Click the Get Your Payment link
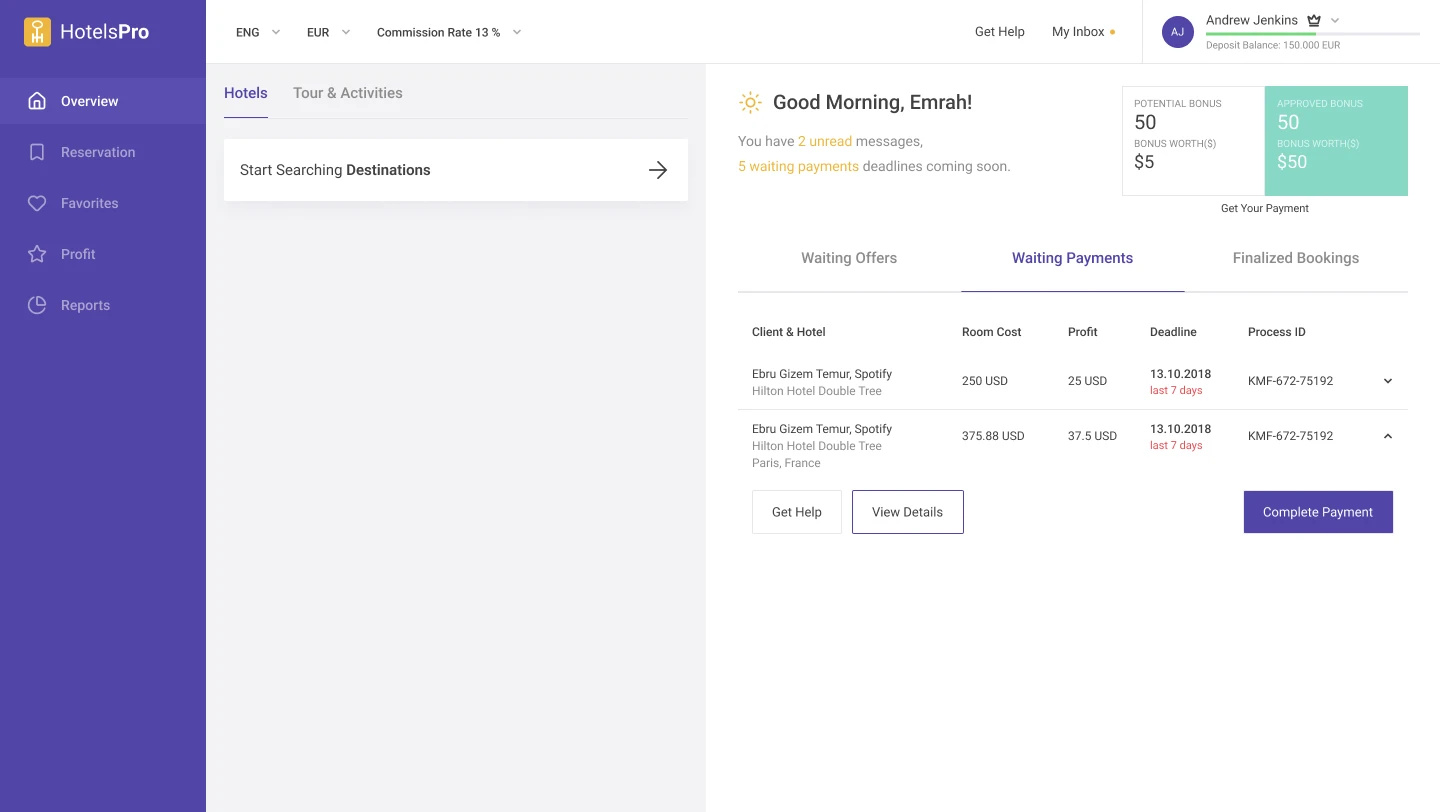1440x812 pixels. [x=1265, y=208]
